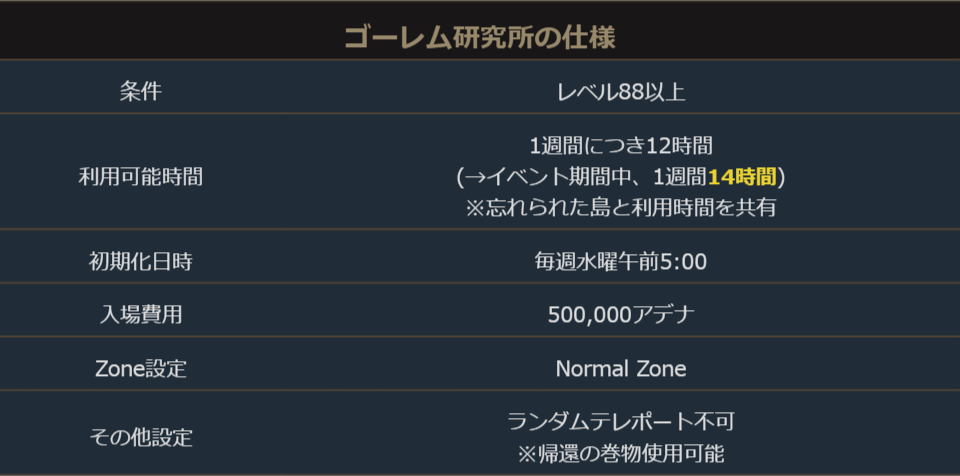This screenshot has width=960, height=476.
Task: Click the ※忘れられた島と利用時間を共有 note
Action: click(620, 208)
